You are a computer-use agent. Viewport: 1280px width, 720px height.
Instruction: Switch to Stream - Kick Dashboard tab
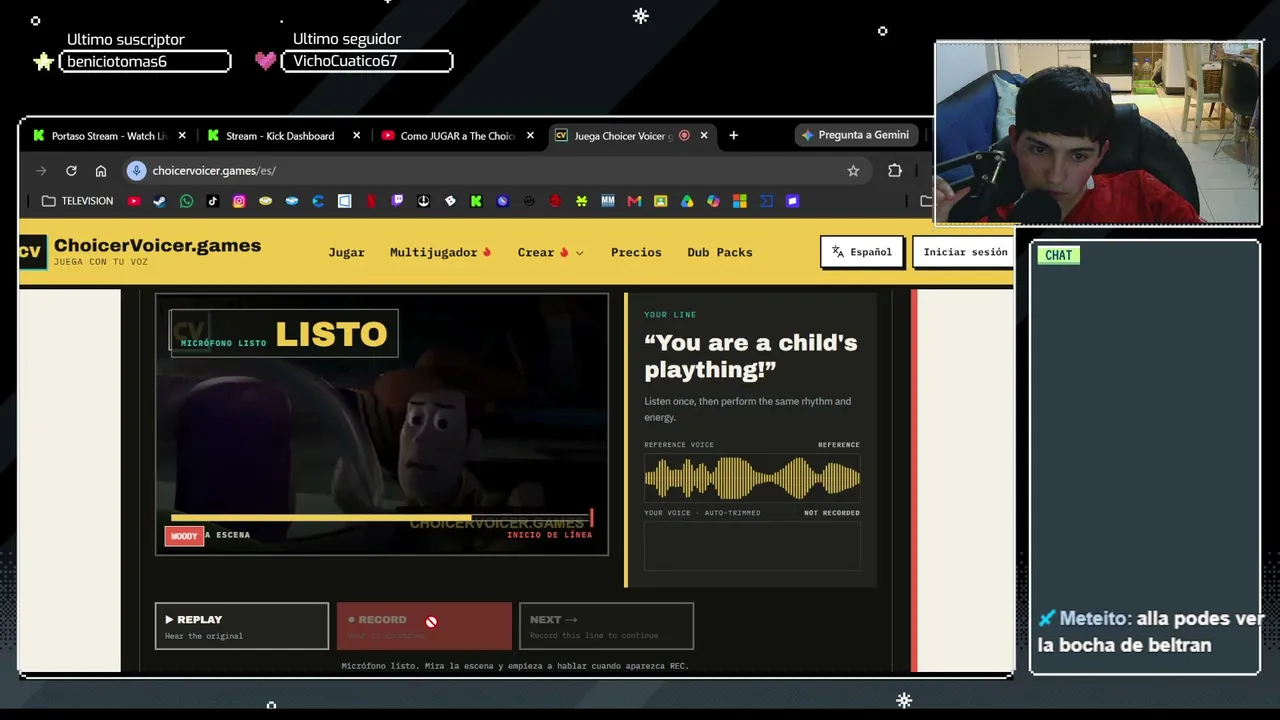282,135
